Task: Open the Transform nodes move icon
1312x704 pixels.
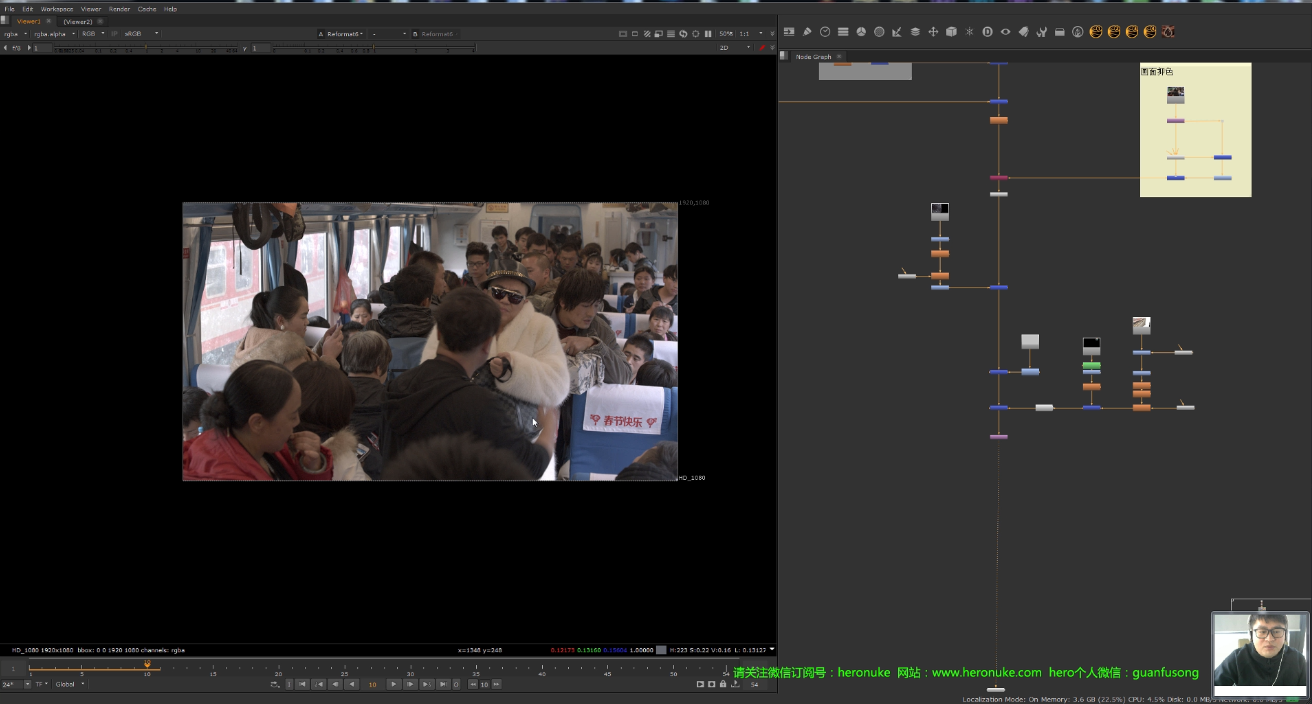Action: 933,32
